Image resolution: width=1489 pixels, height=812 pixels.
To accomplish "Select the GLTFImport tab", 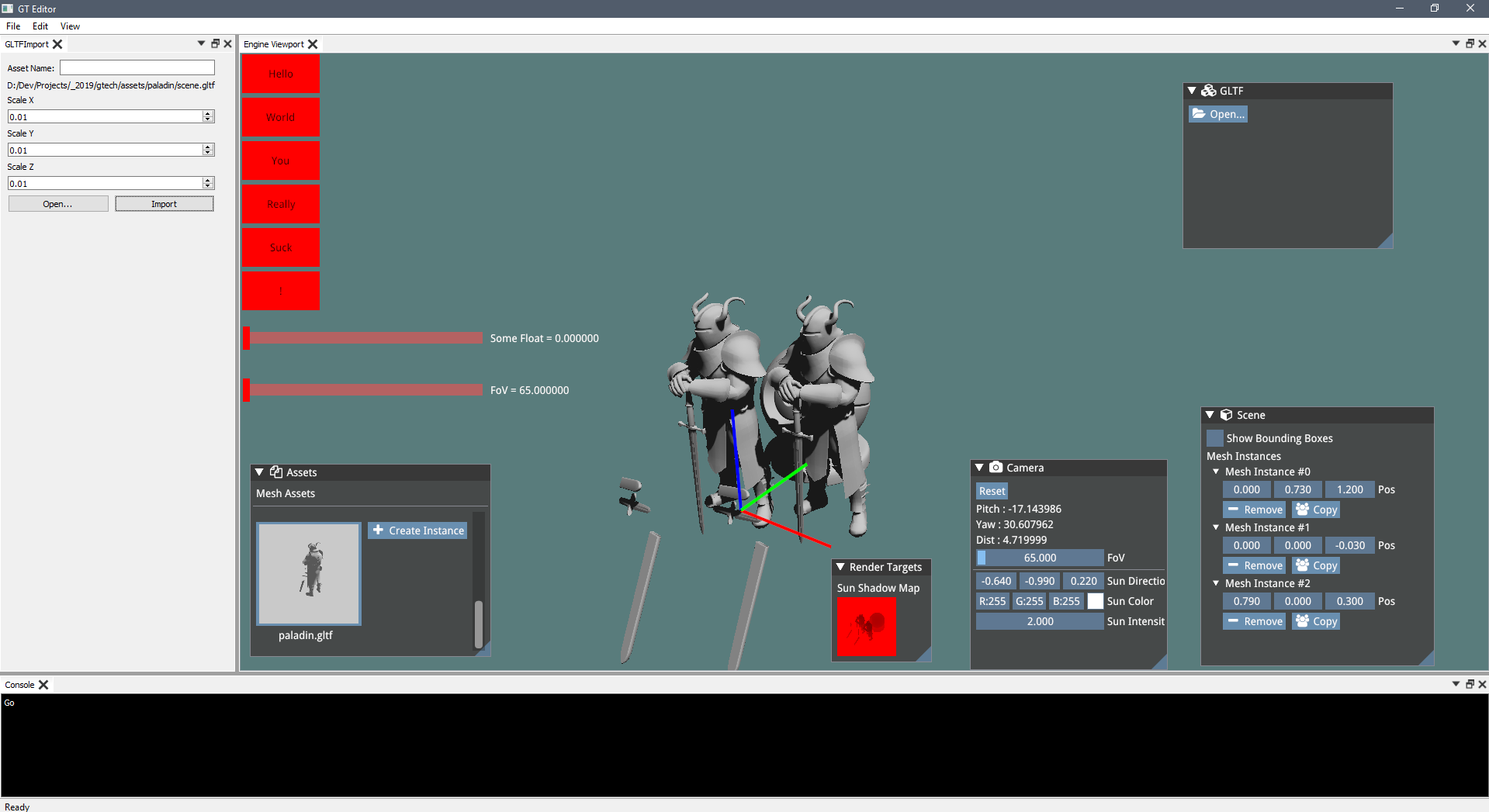I will pos(26,44).
